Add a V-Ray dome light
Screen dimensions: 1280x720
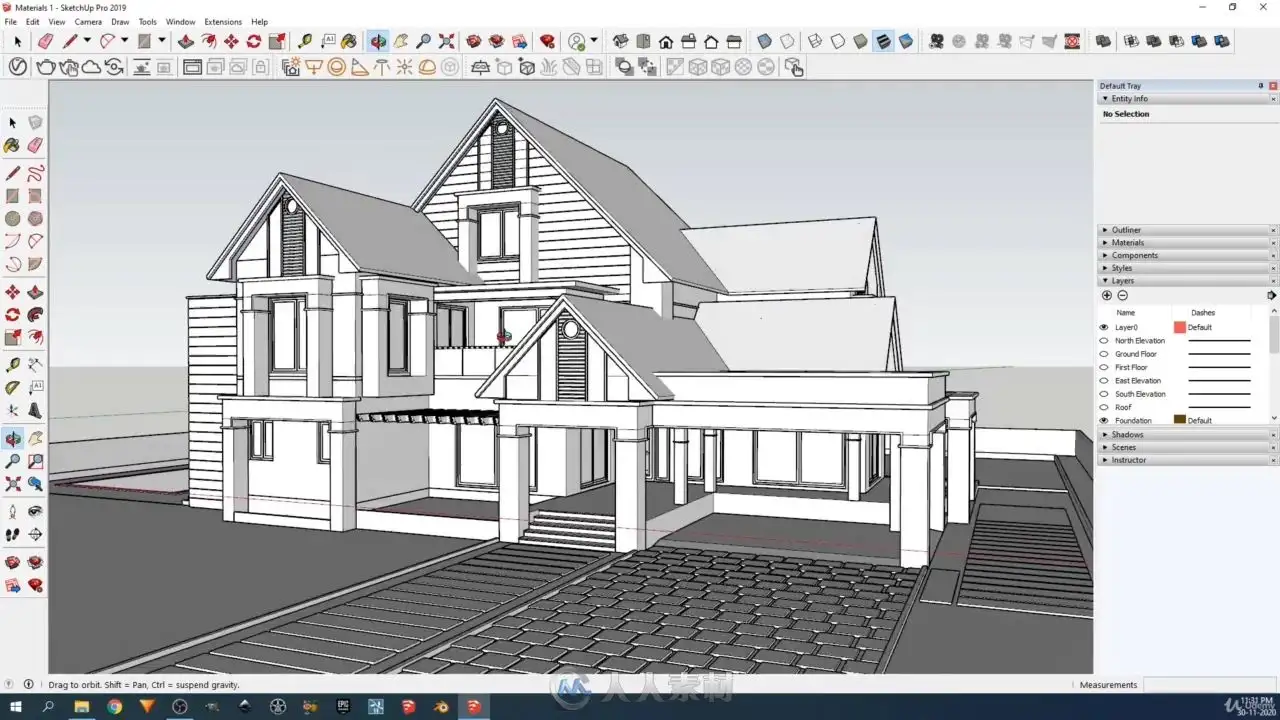coord(427,67)
